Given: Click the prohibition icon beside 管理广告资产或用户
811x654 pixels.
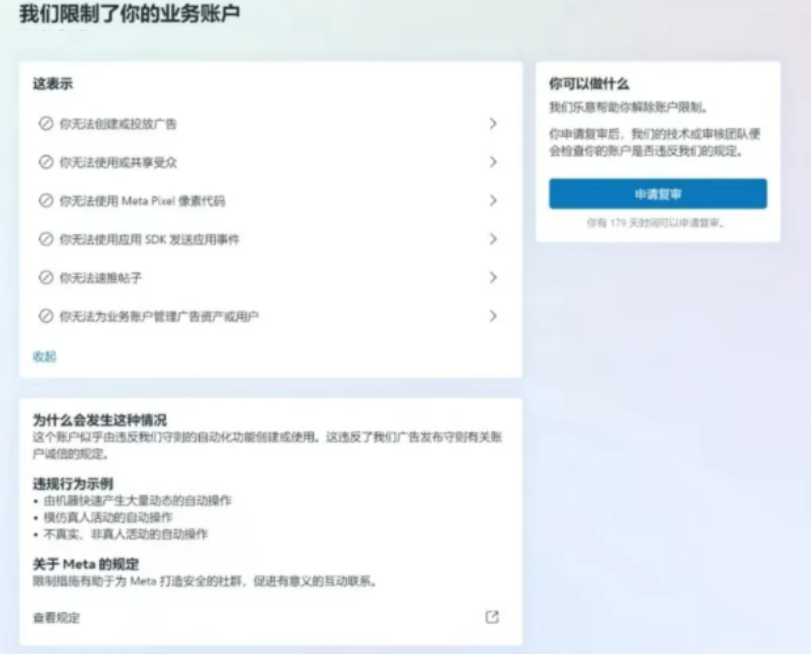Looking at the screenshot, I should 45,316.
